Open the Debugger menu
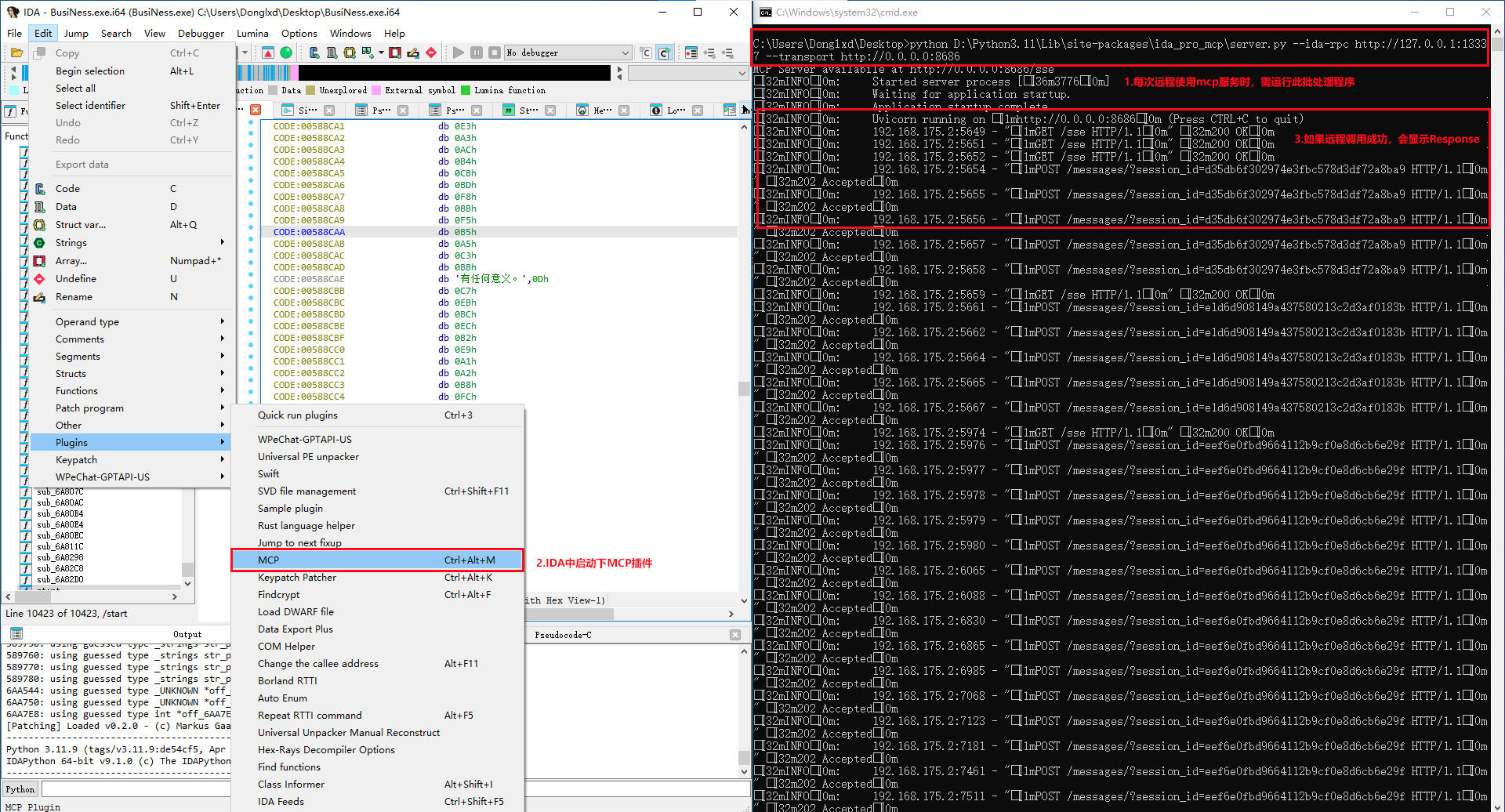The width and height of the screenshot is (1505, 812). click(201, 33)
